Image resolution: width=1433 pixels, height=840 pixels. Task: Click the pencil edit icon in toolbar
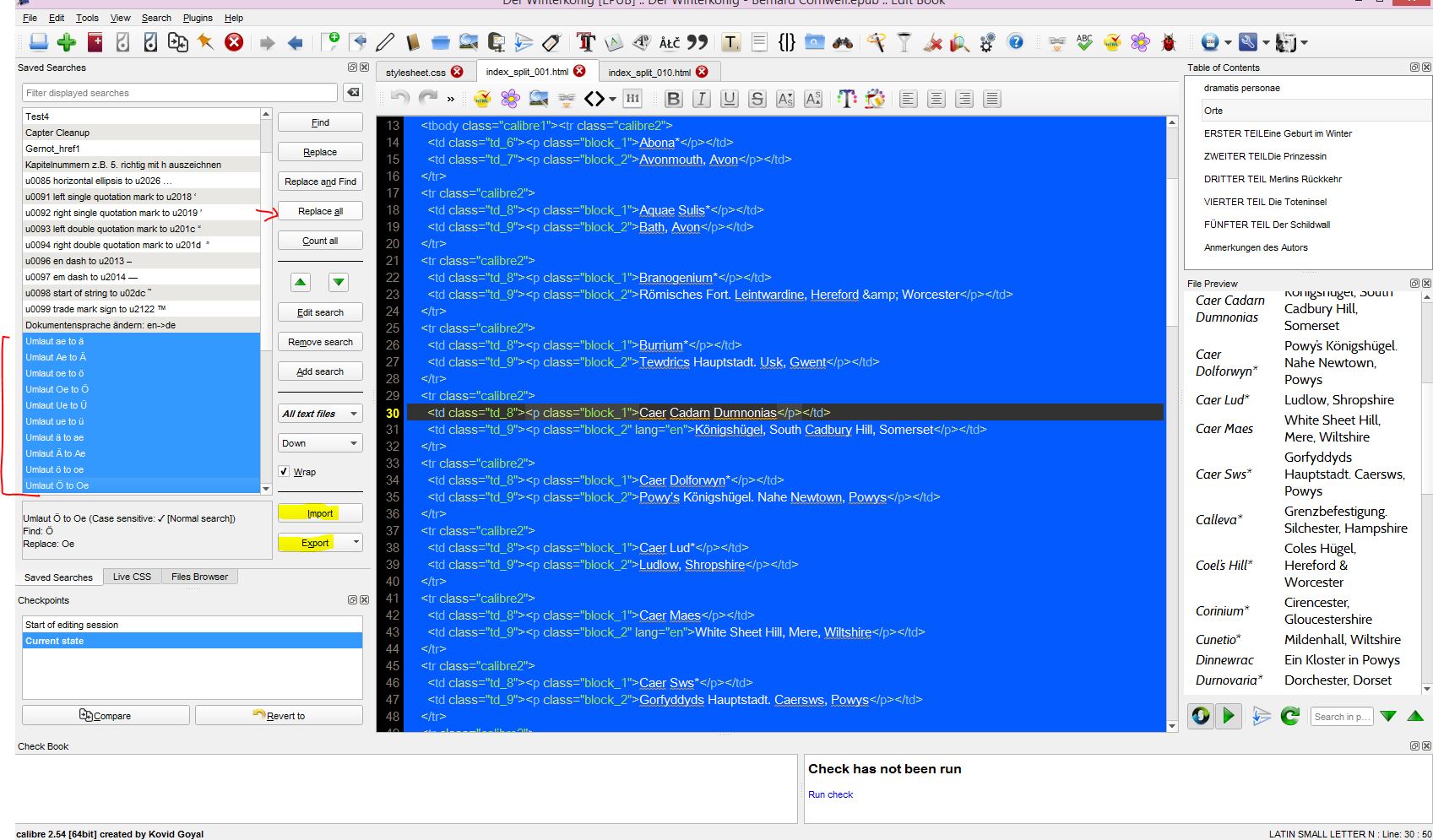click(385, 42)
